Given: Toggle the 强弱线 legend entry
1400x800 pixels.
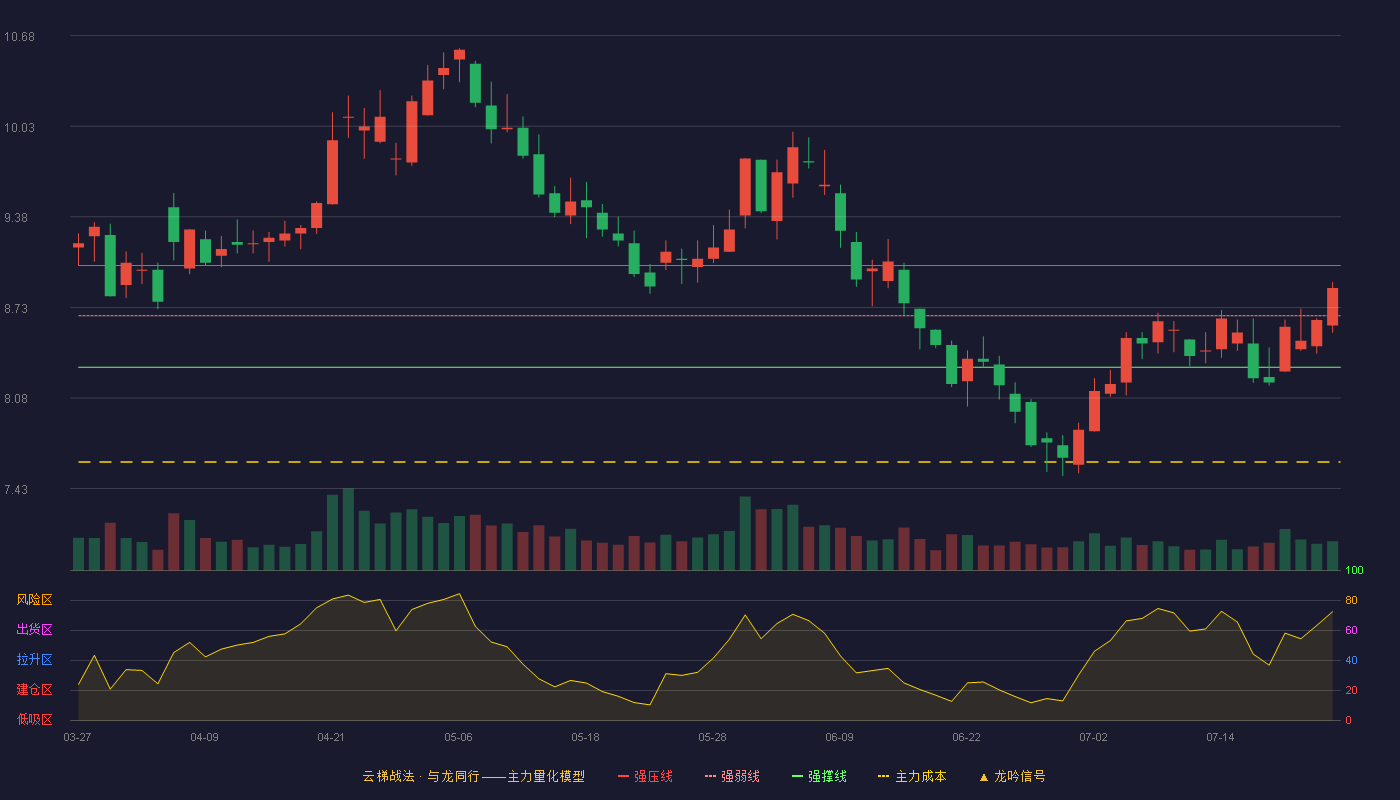Looking at the screenshot, I should pos(732,776).
